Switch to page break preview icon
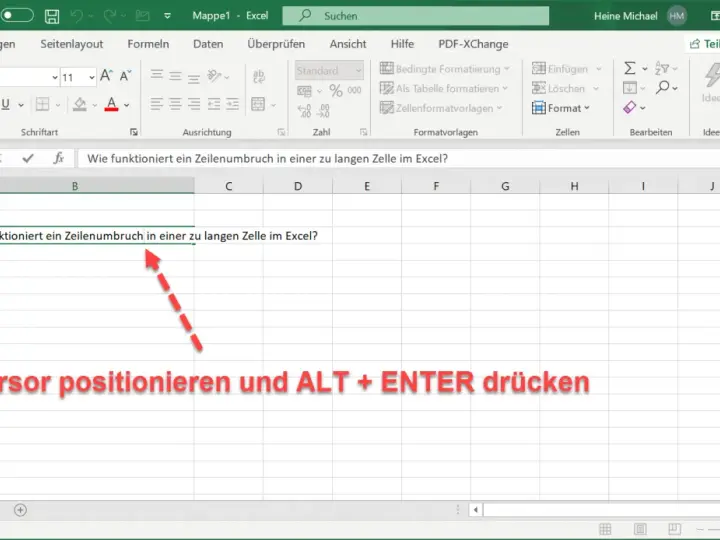Screen dimensions: 720x540 click(x=675, y=529)
